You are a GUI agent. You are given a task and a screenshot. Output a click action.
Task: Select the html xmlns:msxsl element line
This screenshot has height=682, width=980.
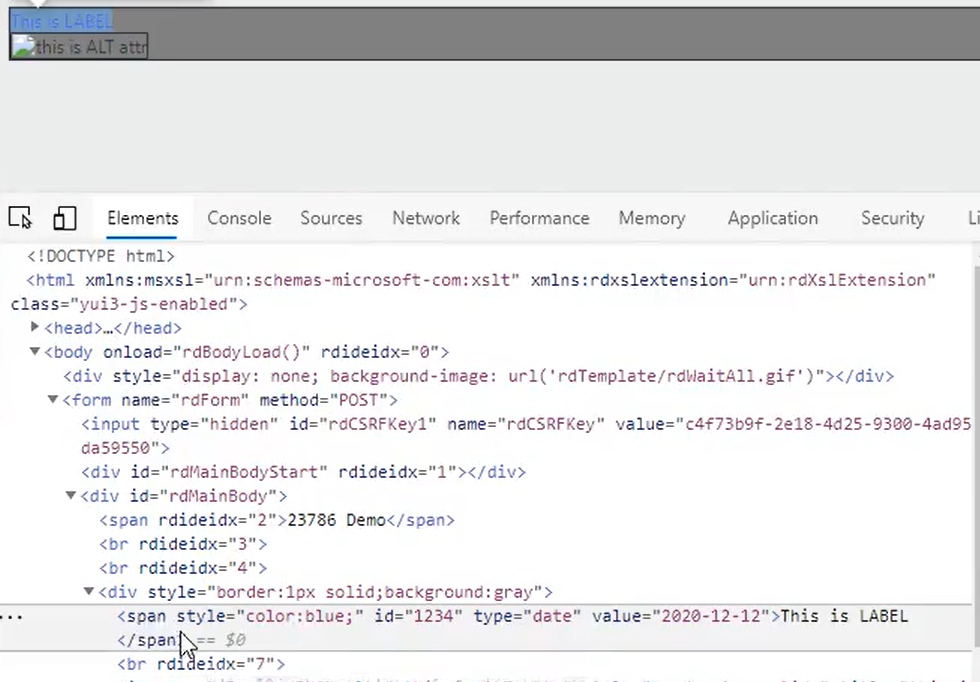[481, 280]
